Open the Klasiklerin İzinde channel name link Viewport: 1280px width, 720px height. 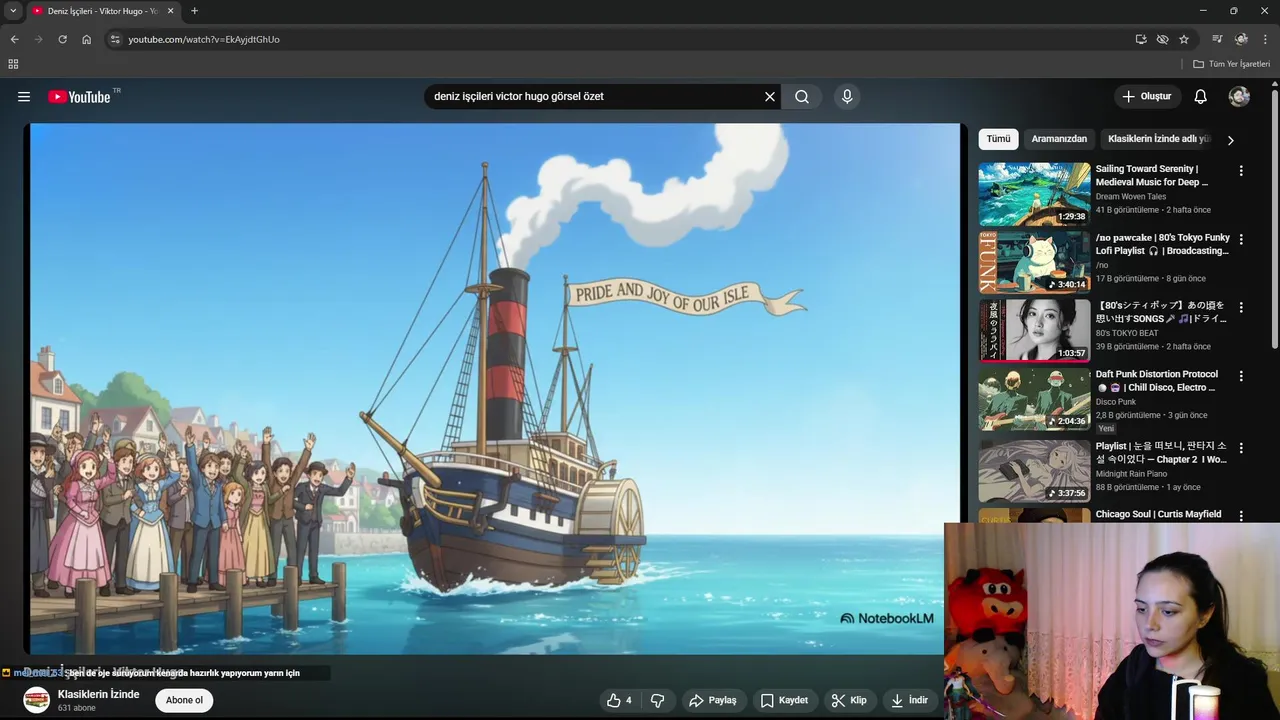click(98, 694)
